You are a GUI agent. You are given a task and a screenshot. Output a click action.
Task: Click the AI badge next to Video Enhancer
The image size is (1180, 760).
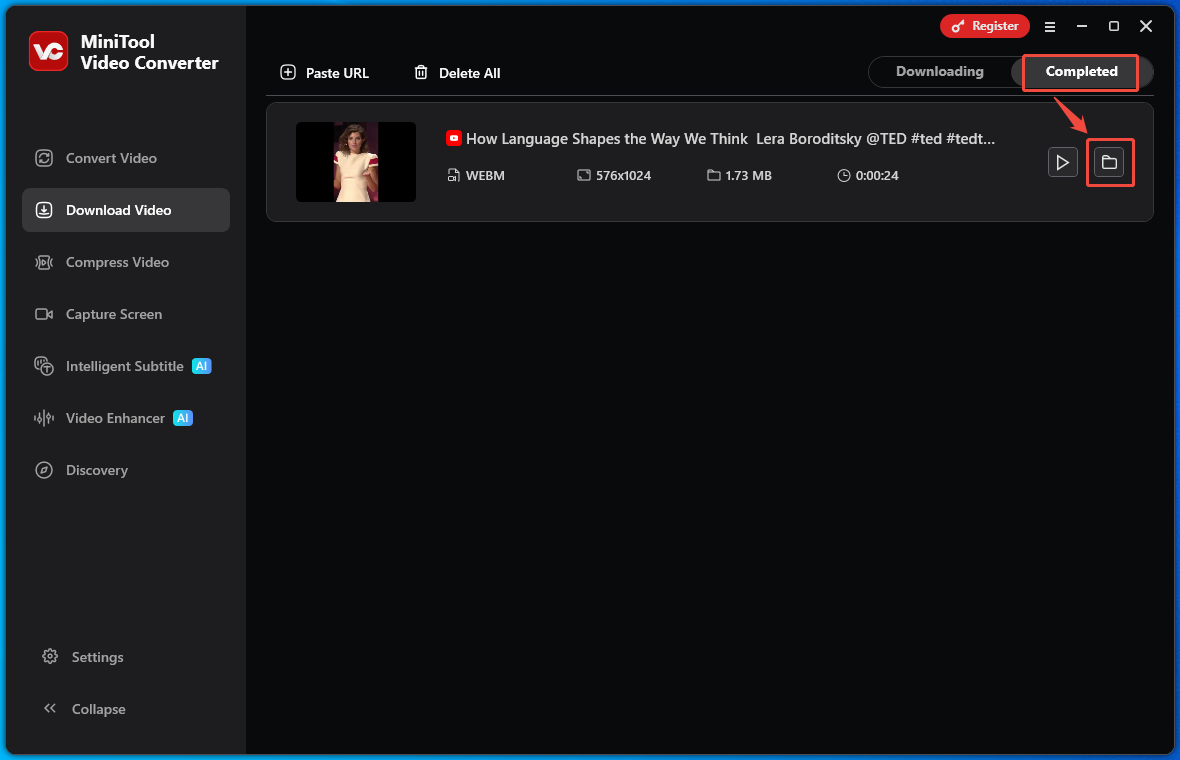pyautogui.click(x=183, y=418)
